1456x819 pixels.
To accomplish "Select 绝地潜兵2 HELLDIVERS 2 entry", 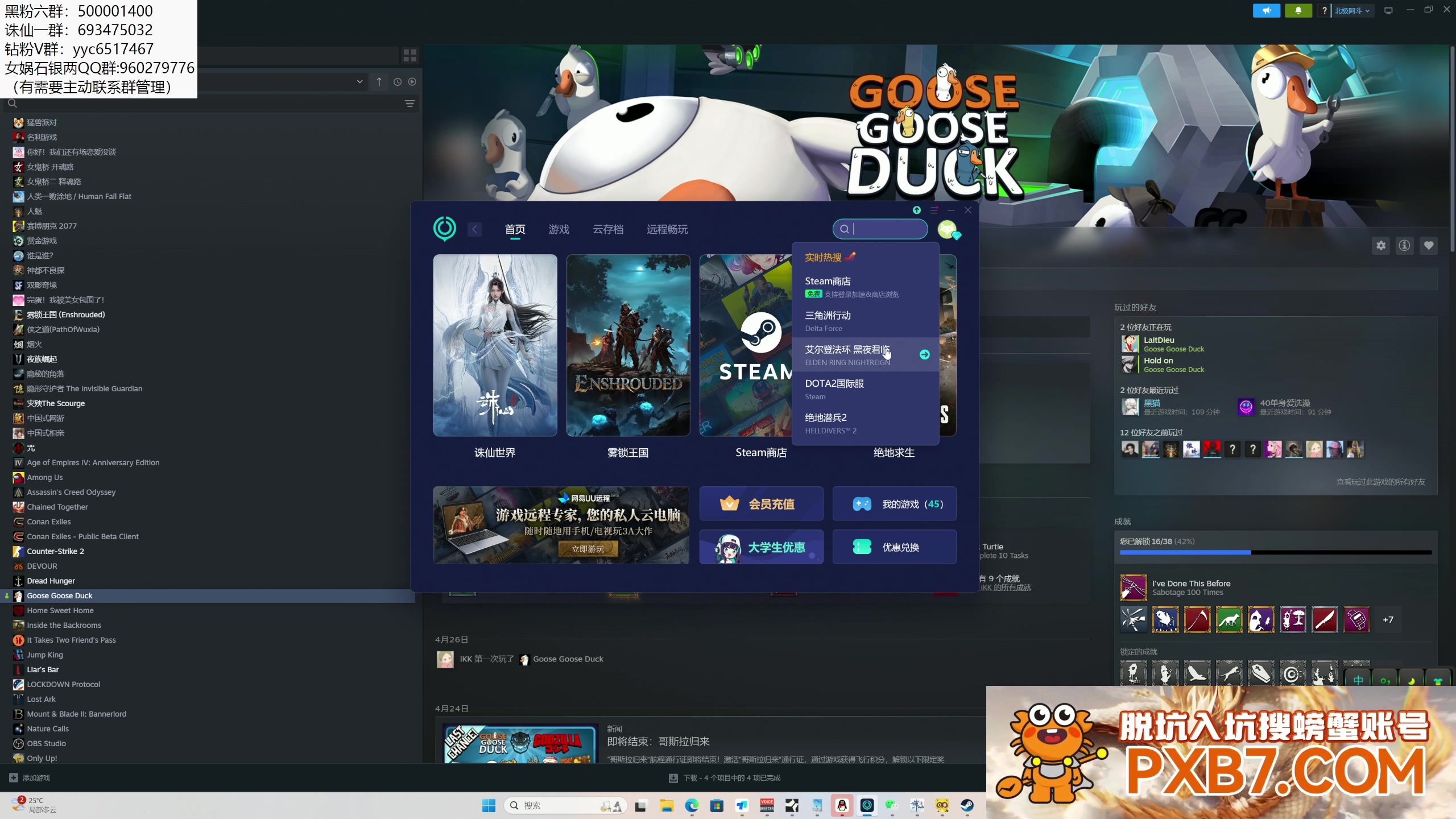I will 865,423.
